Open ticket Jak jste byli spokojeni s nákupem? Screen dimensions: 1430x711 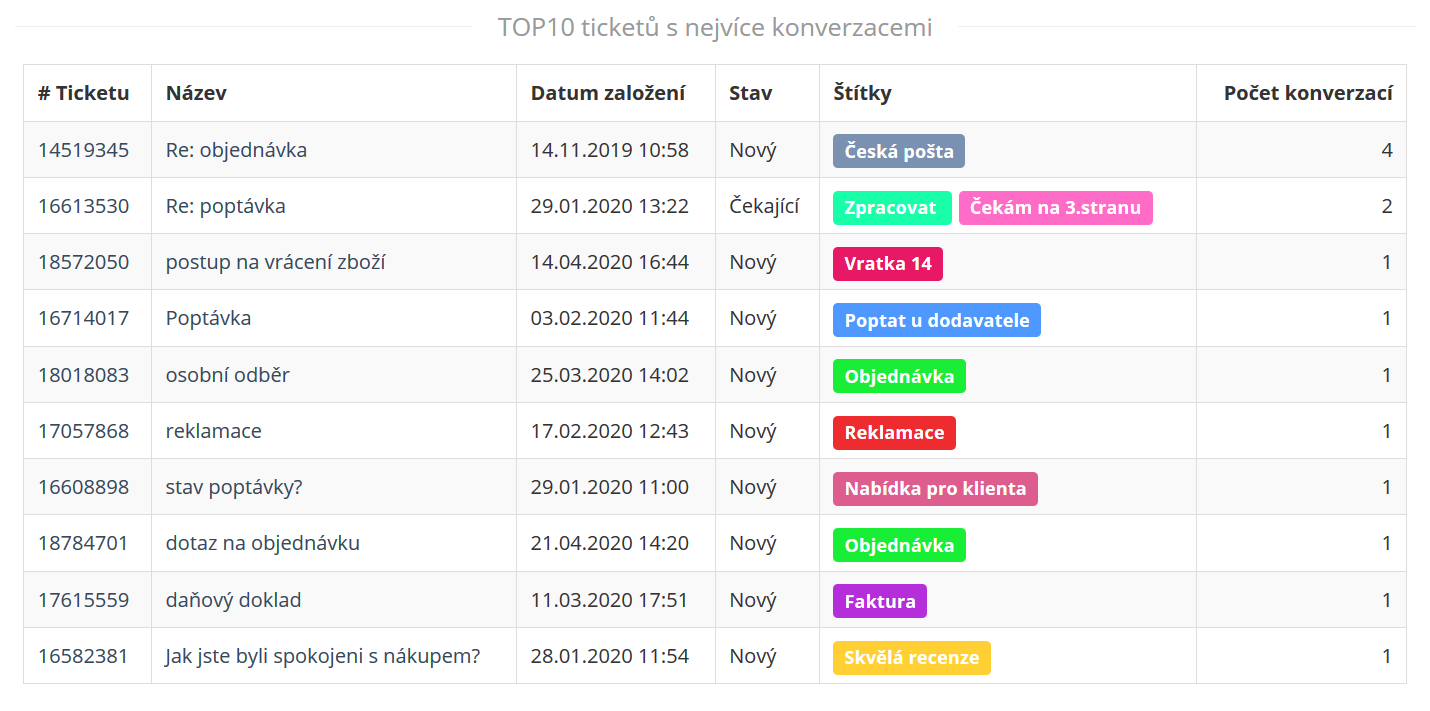323,656
